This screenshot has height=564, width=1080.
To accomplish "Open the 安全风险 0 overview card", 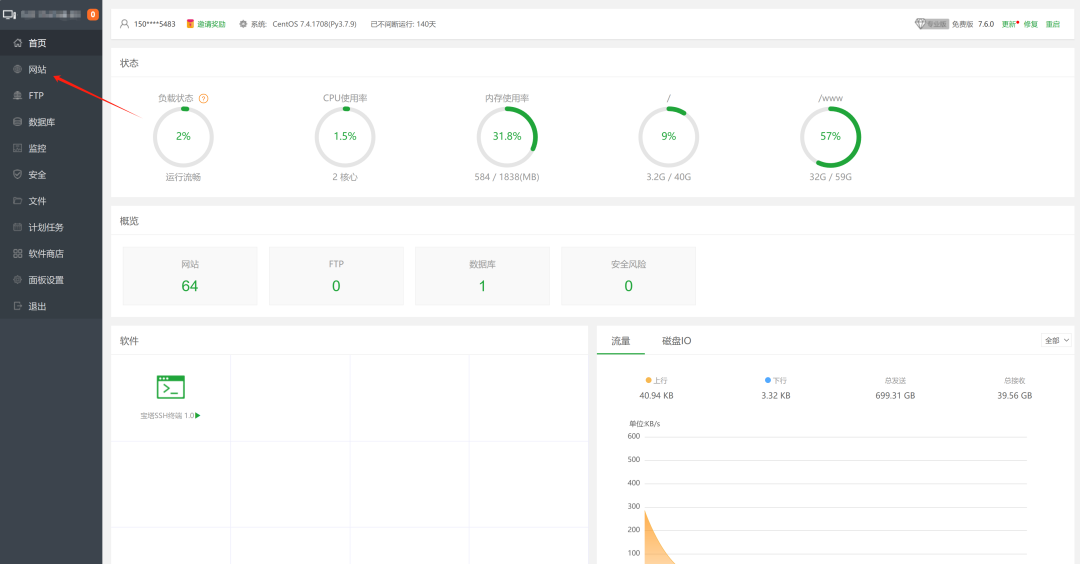I will click(628, 276).
